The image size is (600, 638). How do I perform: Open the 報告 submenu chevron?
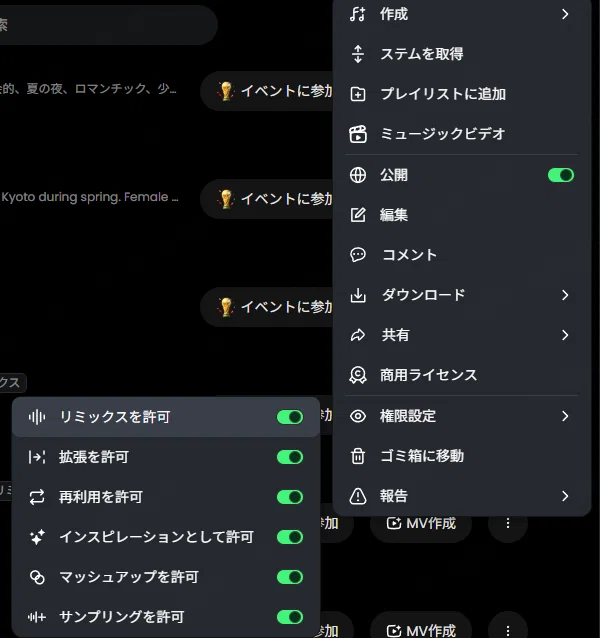pos(565,496)
